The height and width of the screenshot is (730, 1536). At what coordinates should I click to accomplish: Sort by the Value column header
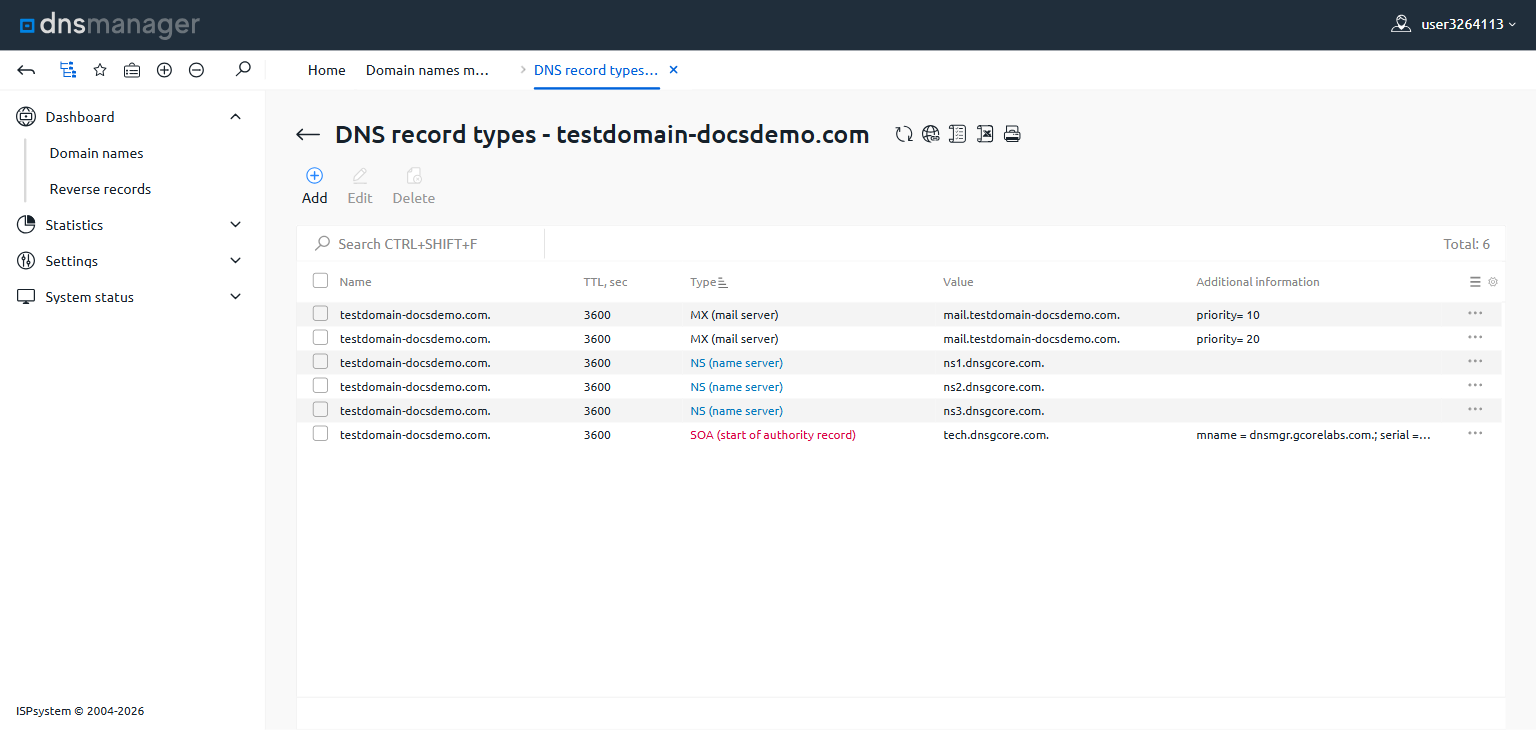(x=958, y=282)
